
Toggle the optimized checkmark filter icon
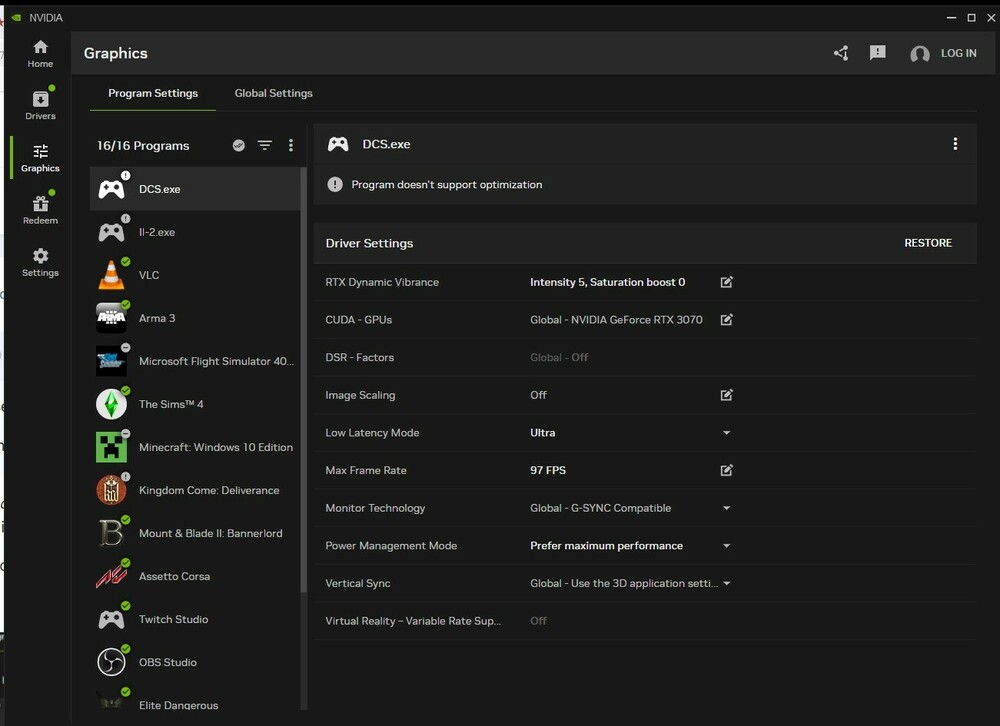pos(239,146)
